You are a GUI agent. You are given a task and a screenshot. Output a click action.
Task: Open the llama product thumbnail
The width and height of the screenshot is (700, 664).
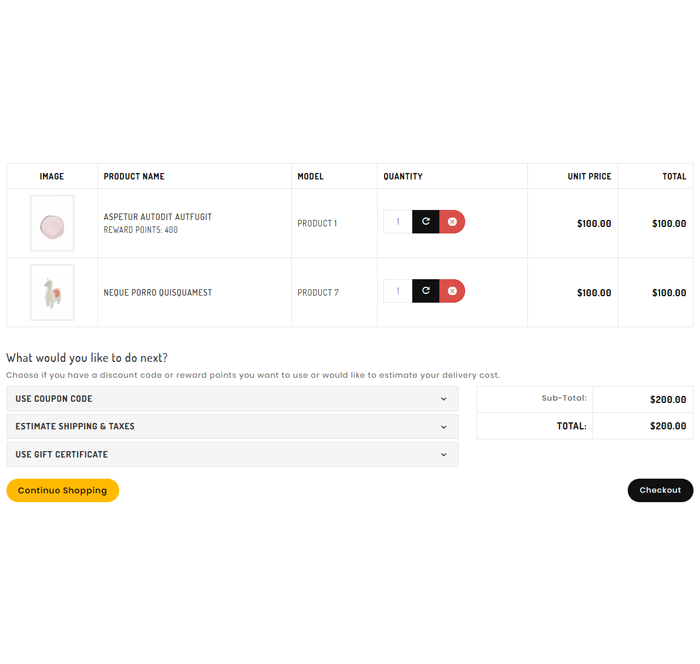click(x=52, y=292)
